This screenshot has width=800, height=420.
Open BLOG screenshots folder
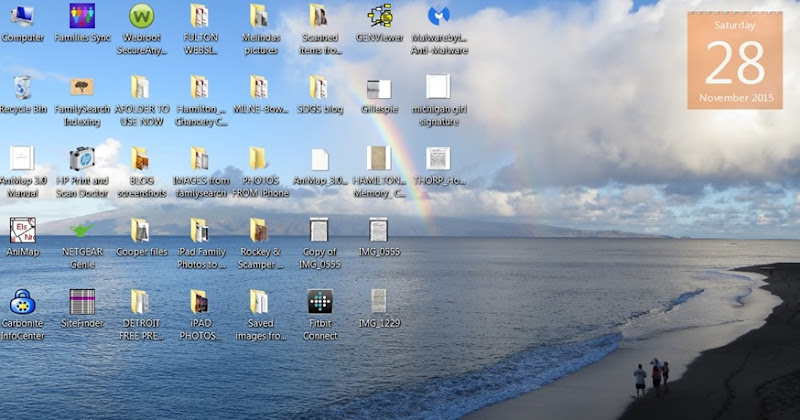[141, 172]
